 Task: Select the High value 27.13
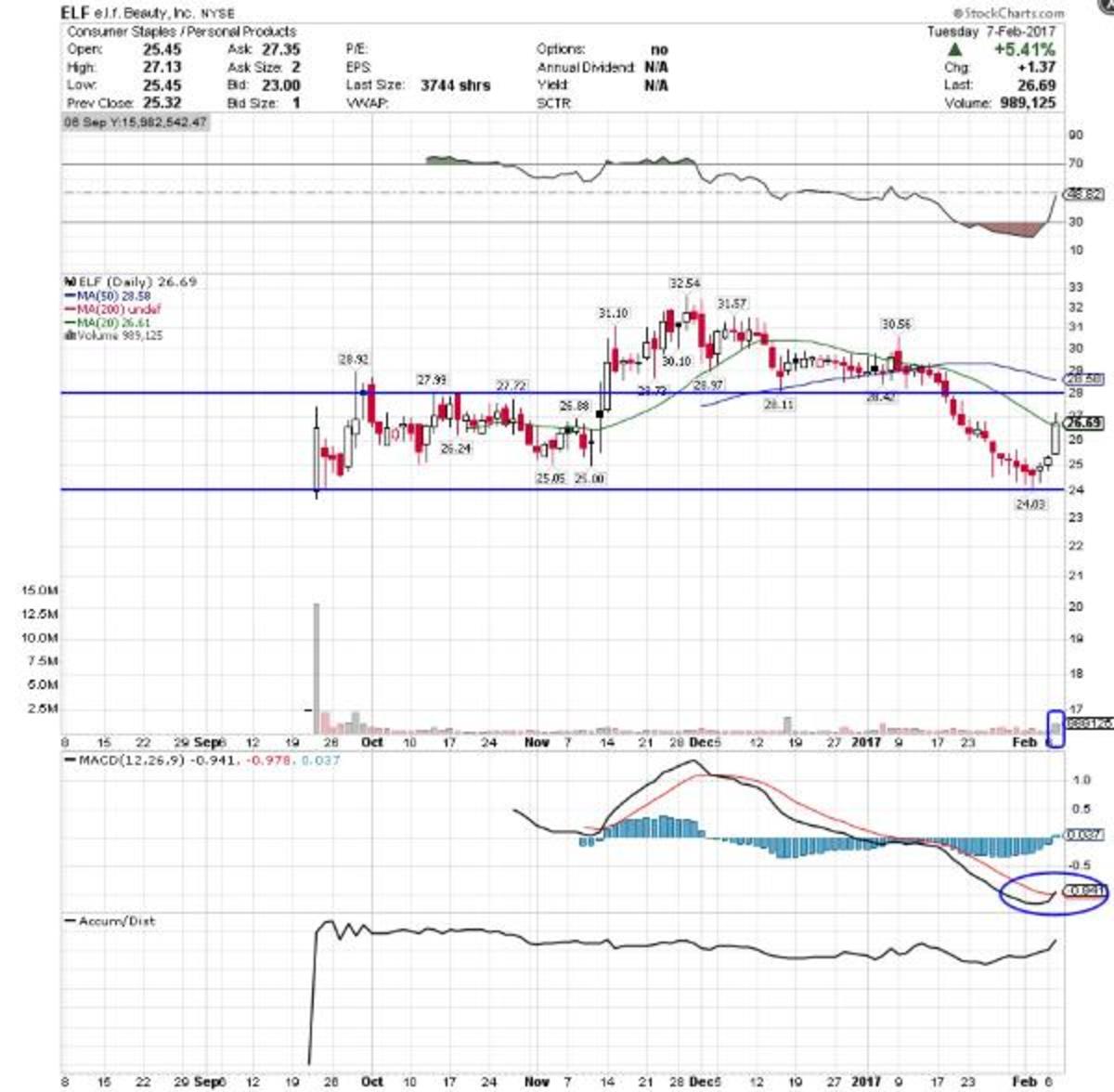(x=162, y=67)
